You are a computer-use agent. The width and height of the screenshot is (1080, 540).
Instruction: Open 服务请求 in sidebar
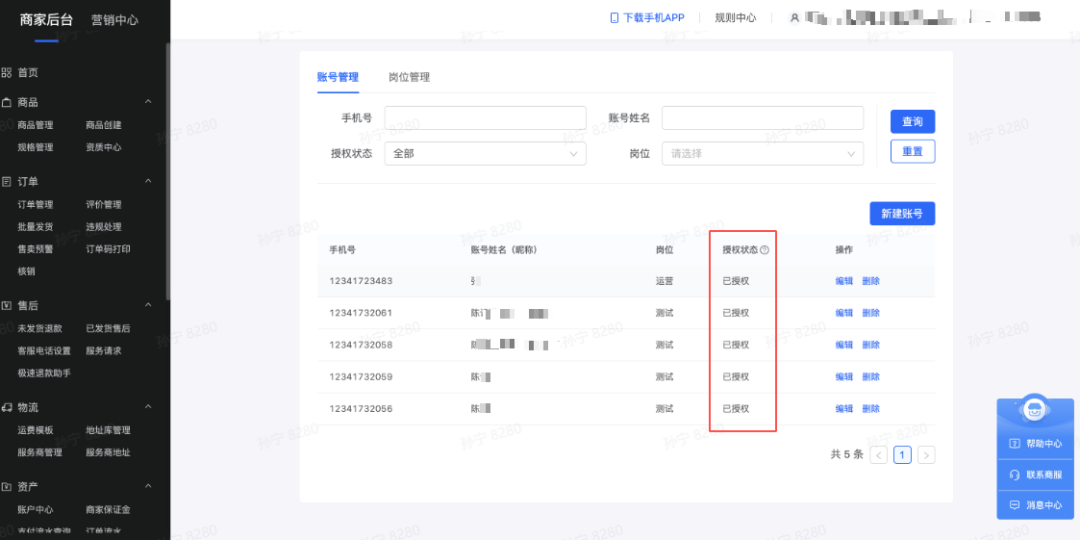click(103, 351)
